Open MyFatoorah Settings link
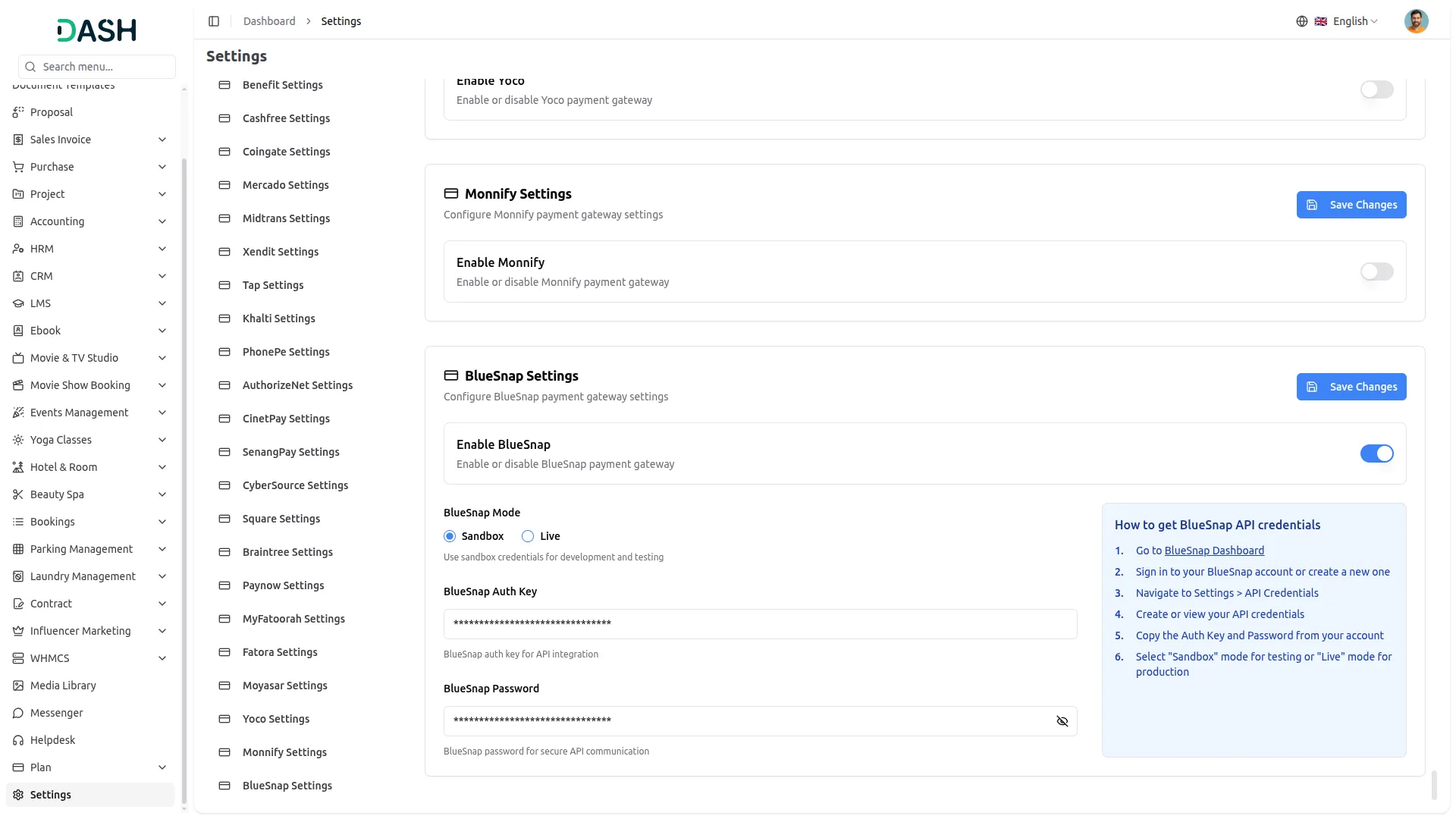The image size is (1456, 819). click(x=293, y=619)
